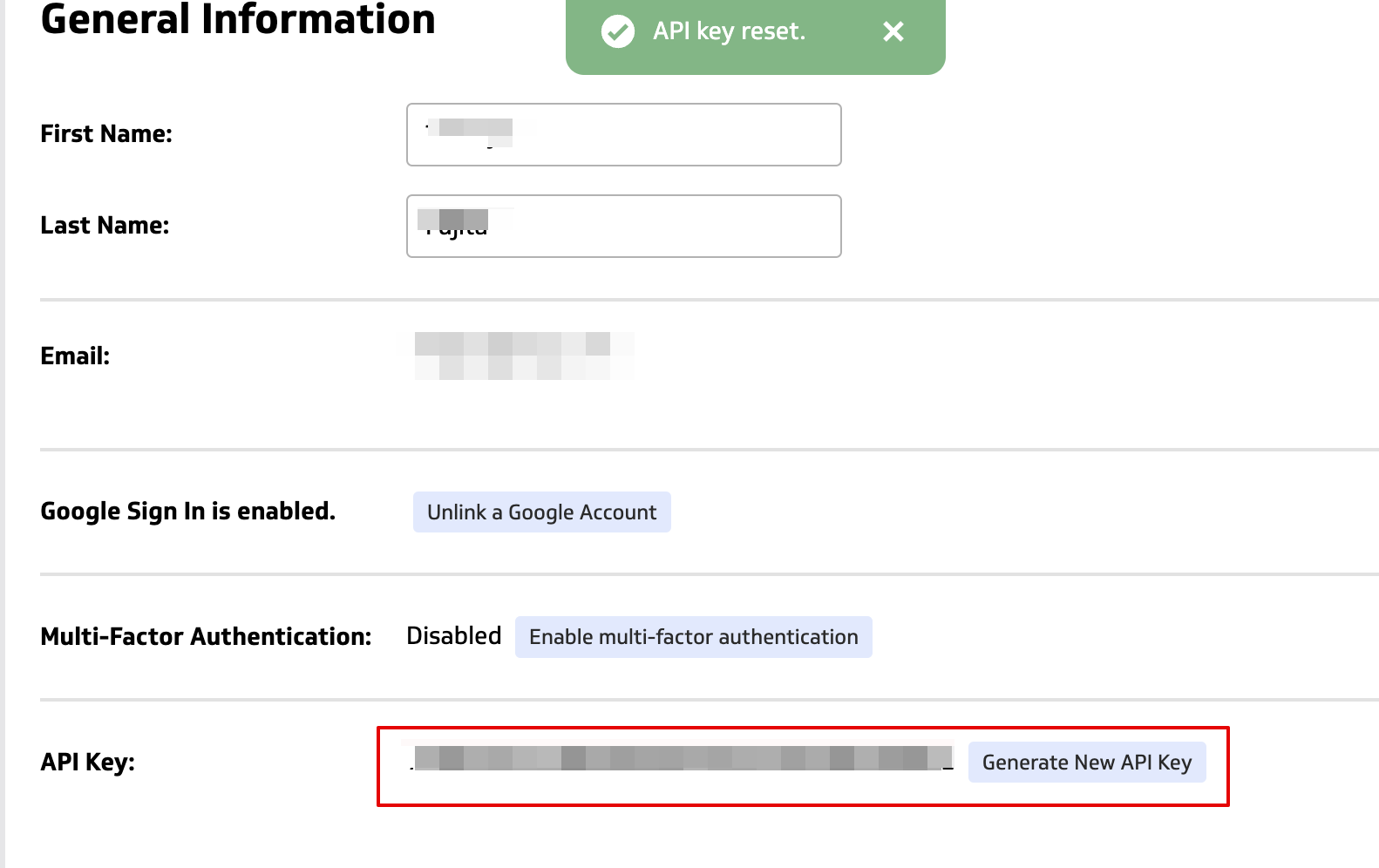Click the 'Email:' label

(x=75, y=356)
